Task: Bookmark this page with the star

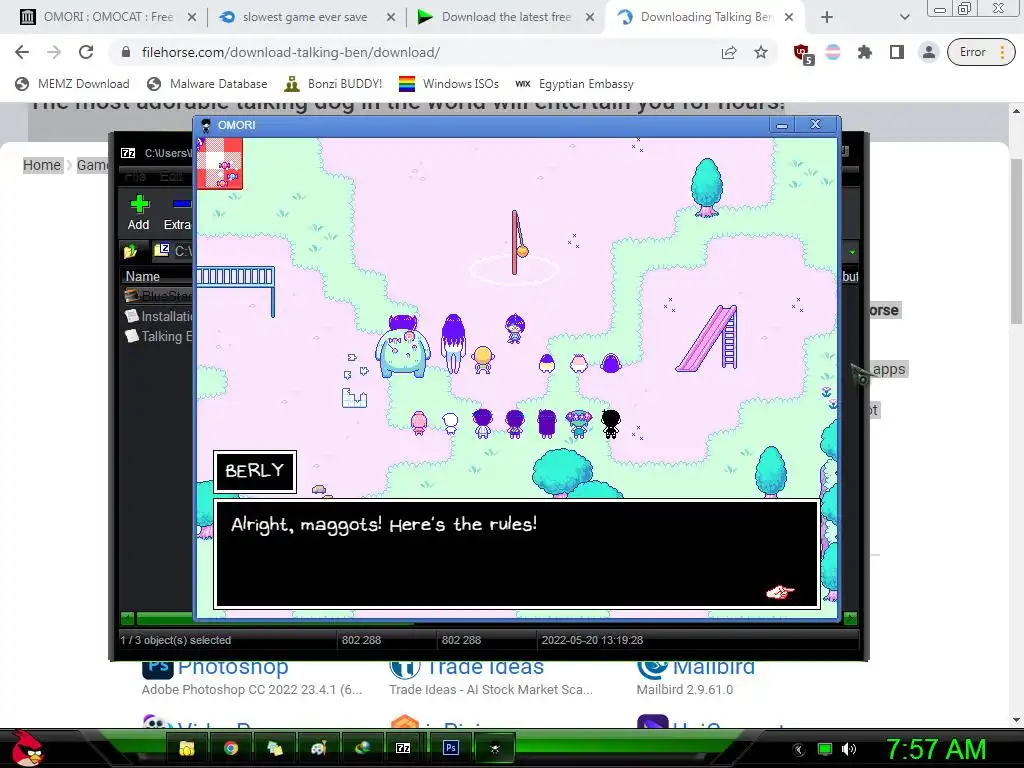Action: point(761,52)
